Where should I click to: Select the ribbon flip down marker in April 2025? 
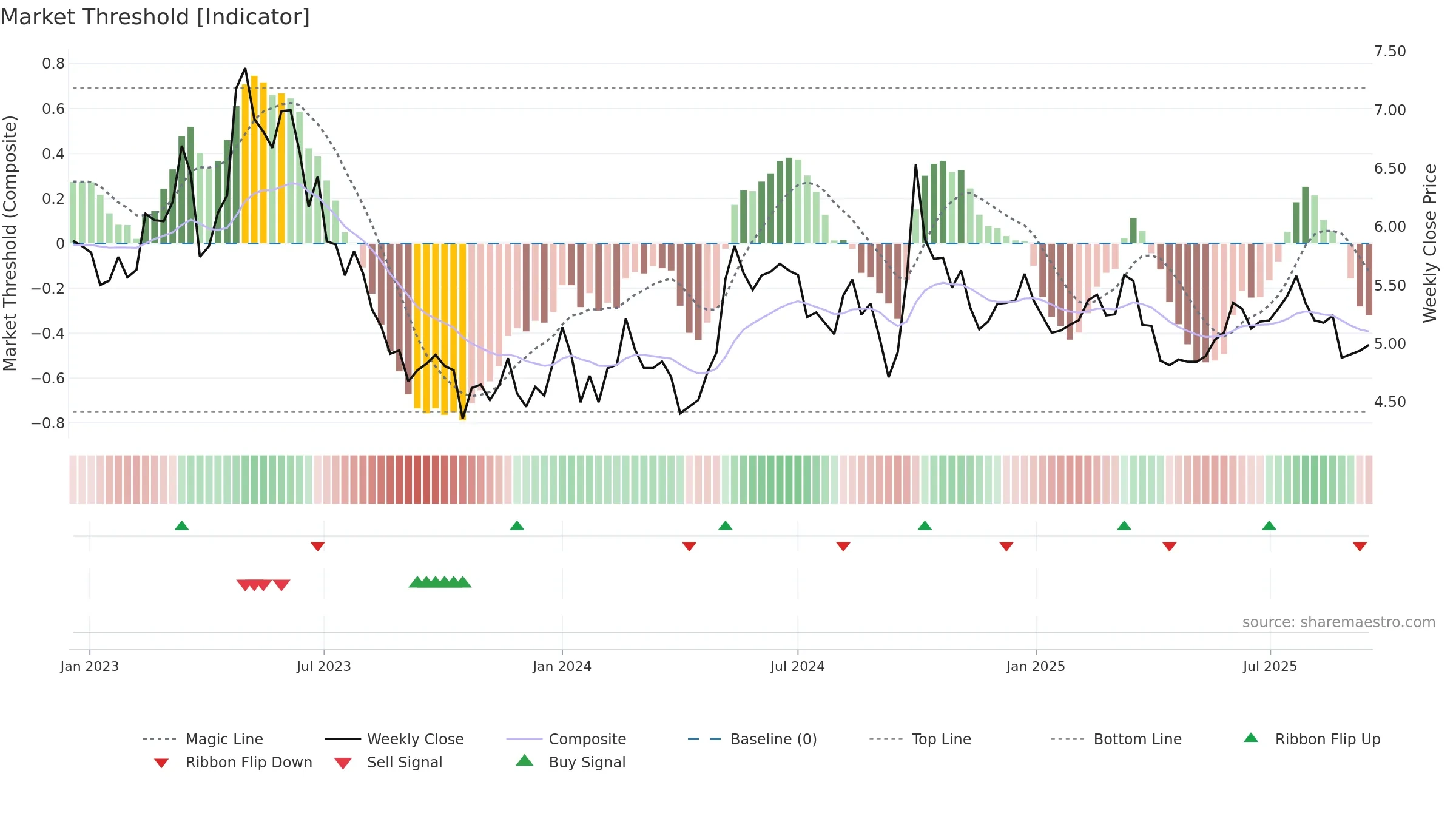pyautogui.click(x=1170, y=547)
